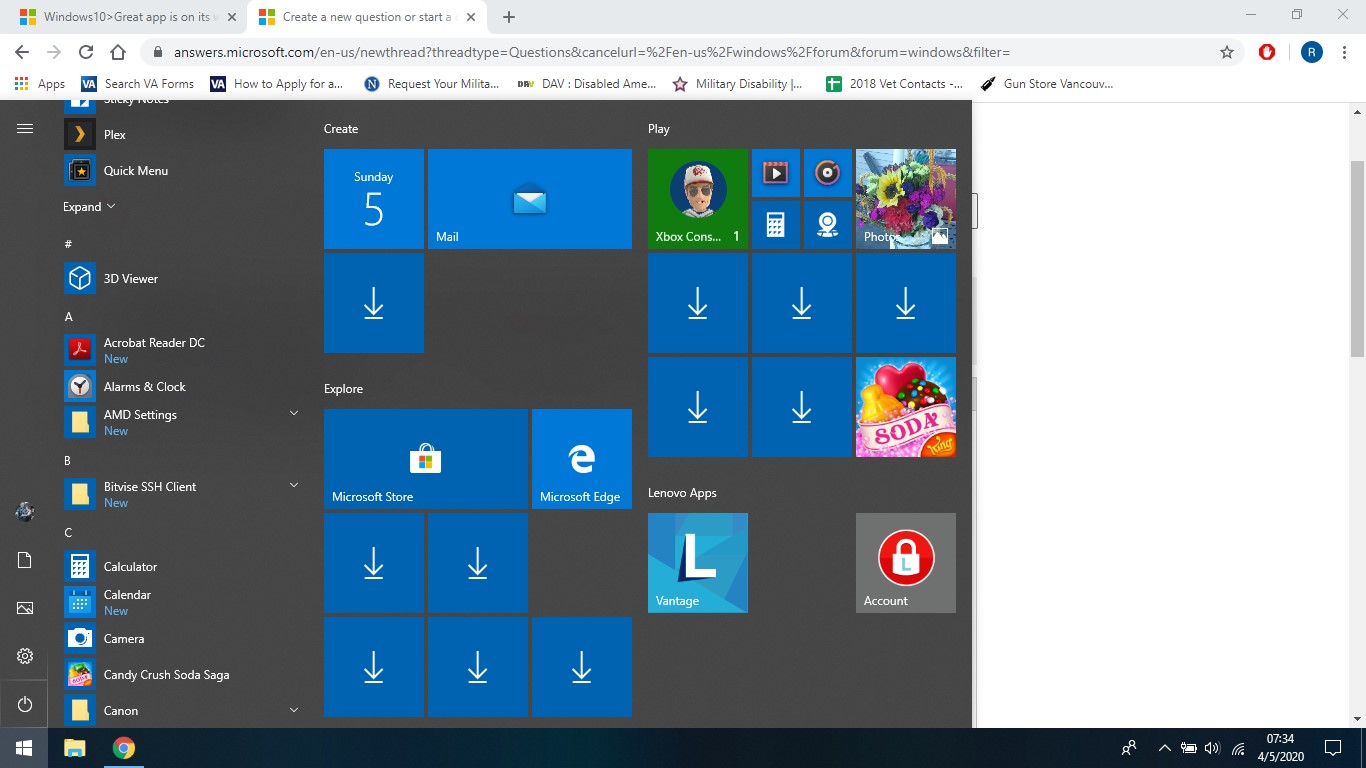Open Settings gear in Start sidebar

[25, 656]
